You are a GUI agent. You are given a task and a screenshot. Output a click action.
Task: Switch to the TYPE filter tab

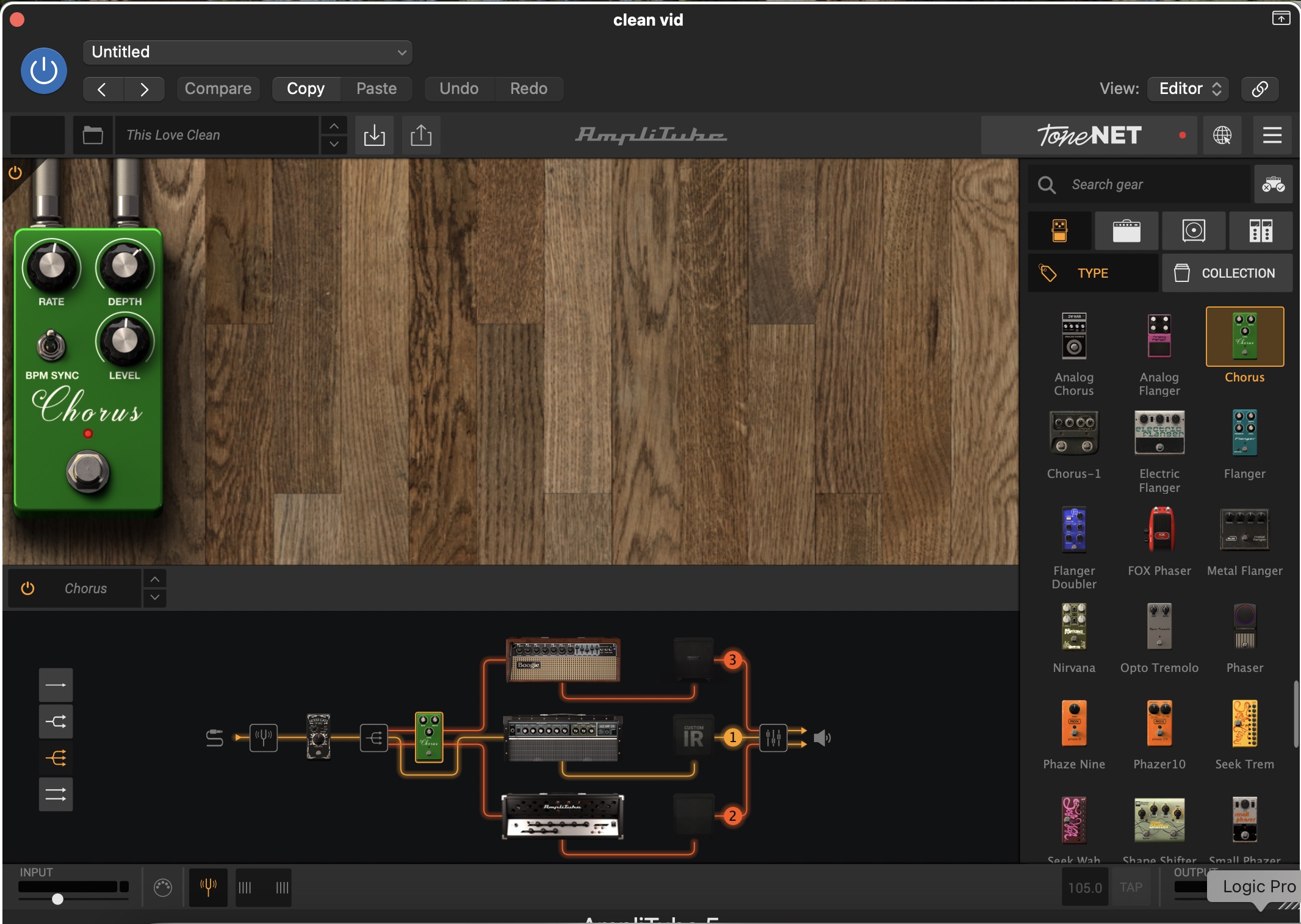coord(1093,273)
